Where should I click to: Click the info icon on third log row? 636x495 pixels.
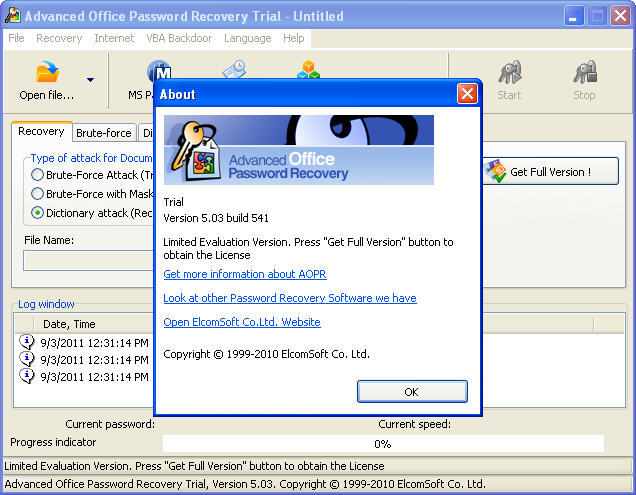point(27,376)
